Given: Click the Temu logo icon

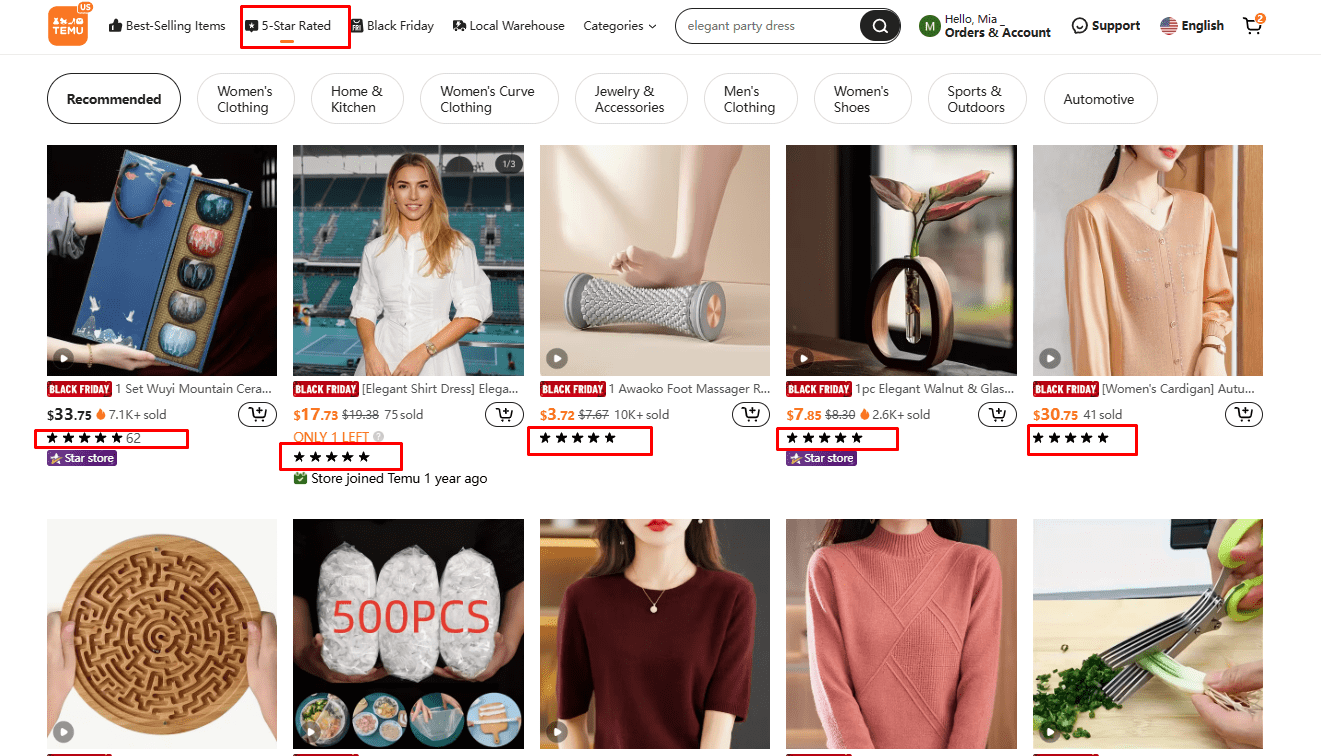Looking at the screenshot, I should [x=68, y=26].
